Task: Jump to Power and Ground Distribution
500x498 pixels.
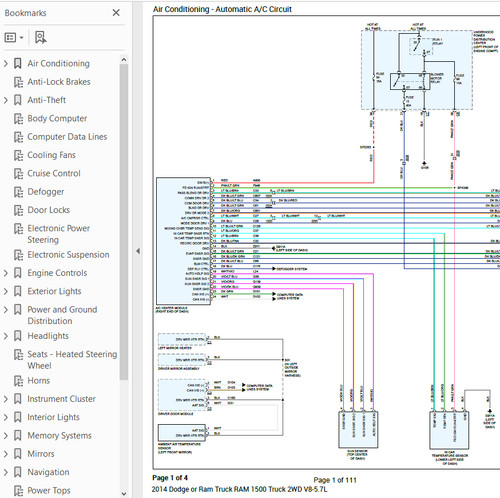Action: click(62, 315)
